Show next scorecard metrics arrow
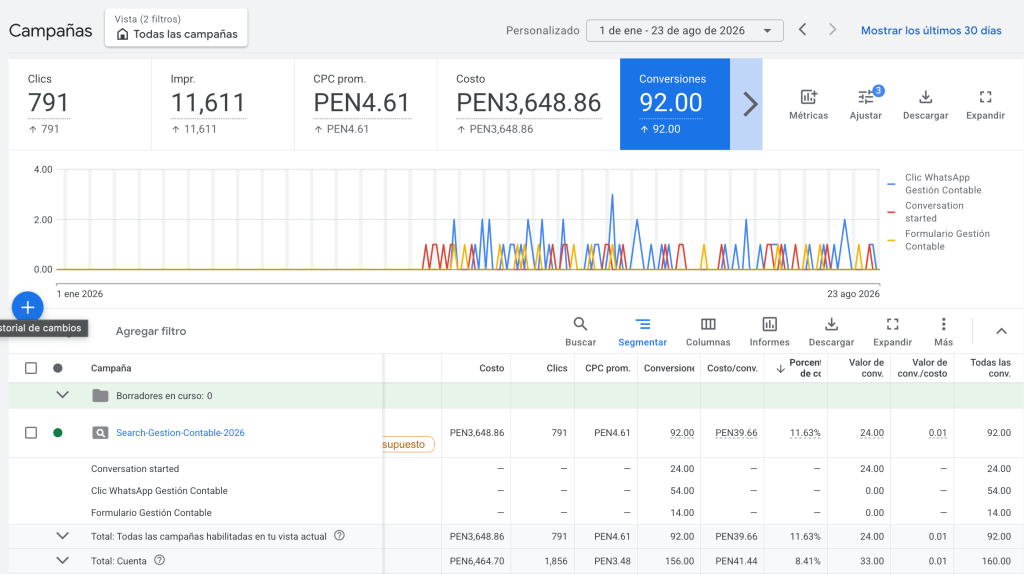The image size is (1024, 574). point(750,104)
